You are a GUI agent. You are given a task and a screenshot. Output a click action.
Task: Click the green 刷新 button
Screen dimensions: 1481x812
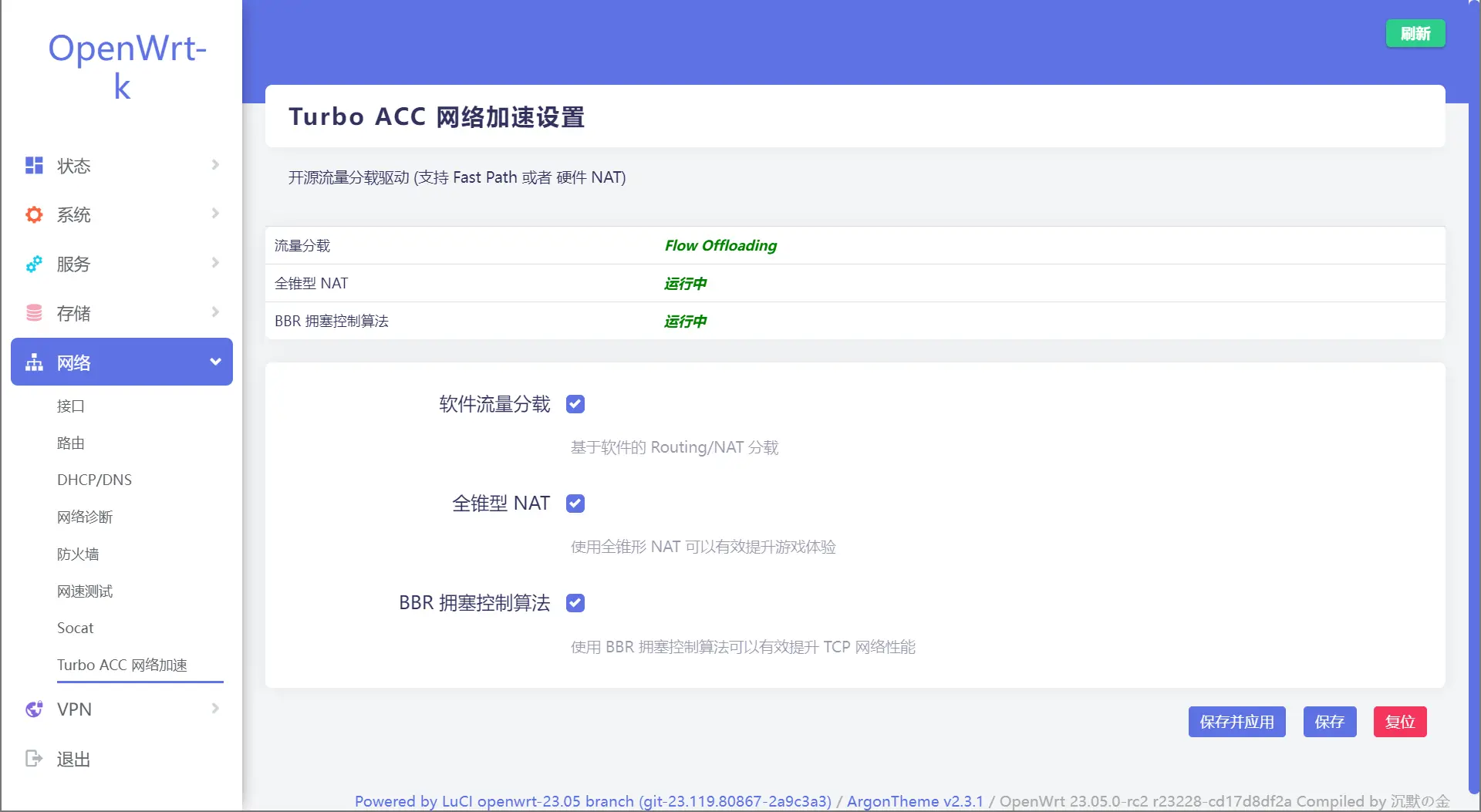point(1415,33)
